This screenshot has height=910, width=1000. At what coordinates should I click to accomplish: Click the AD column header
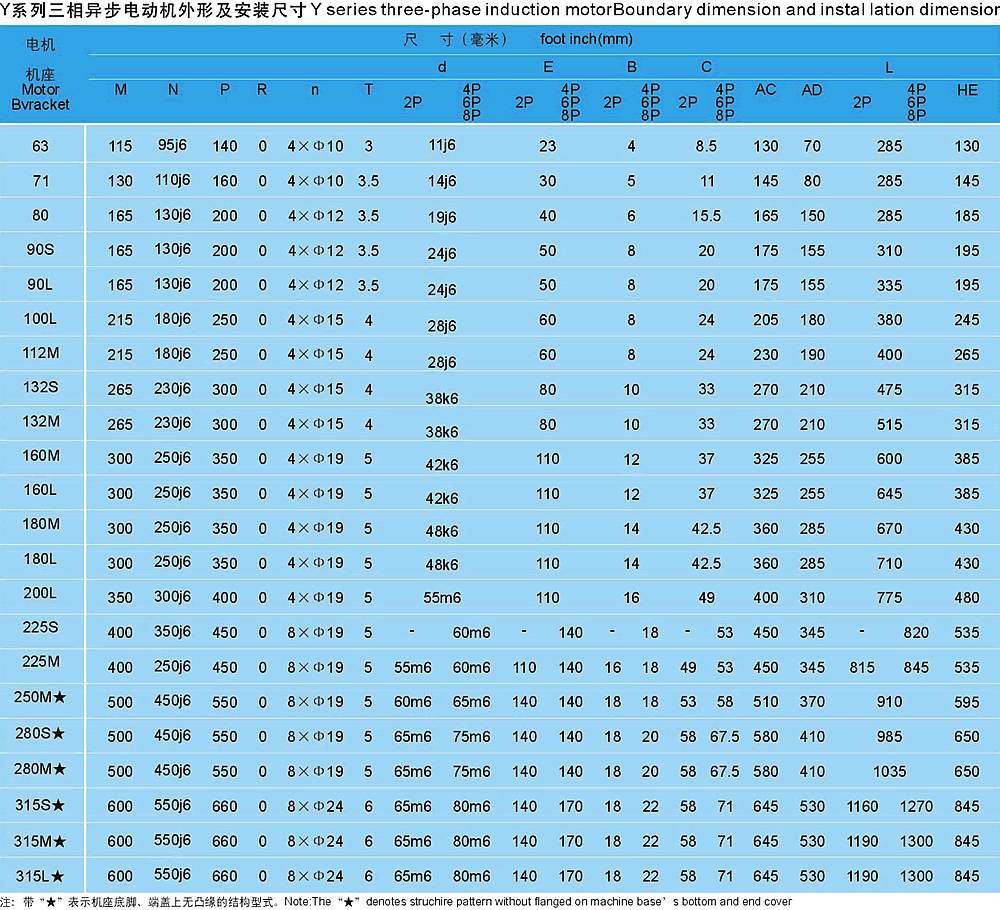point(812,90)
